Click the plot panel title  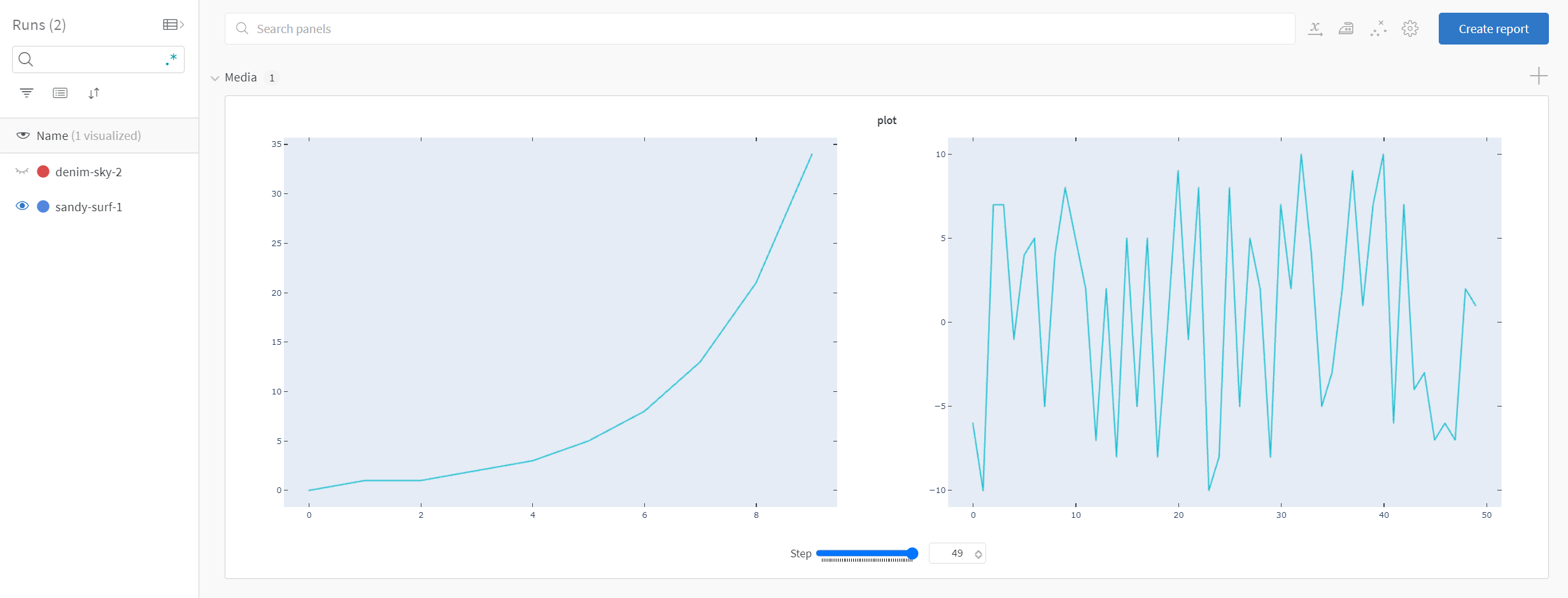pos(886,120)
